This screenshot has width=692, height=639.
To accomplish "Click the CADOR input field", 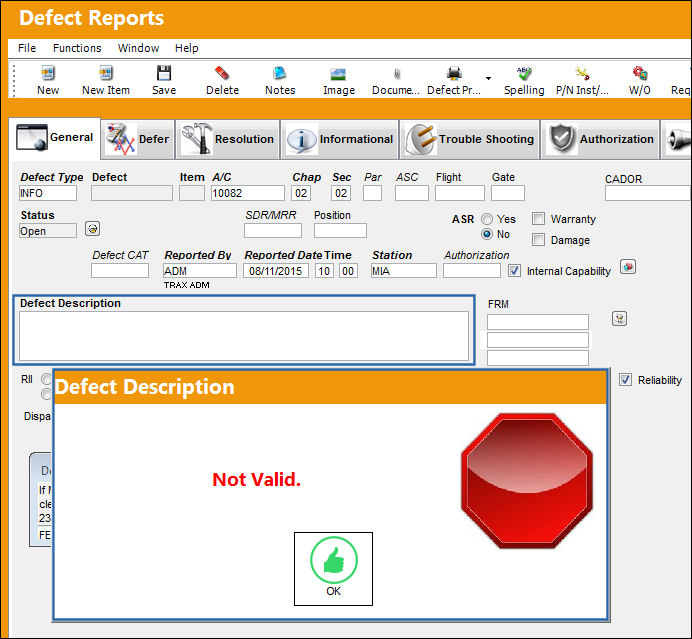I will [648, 193].
